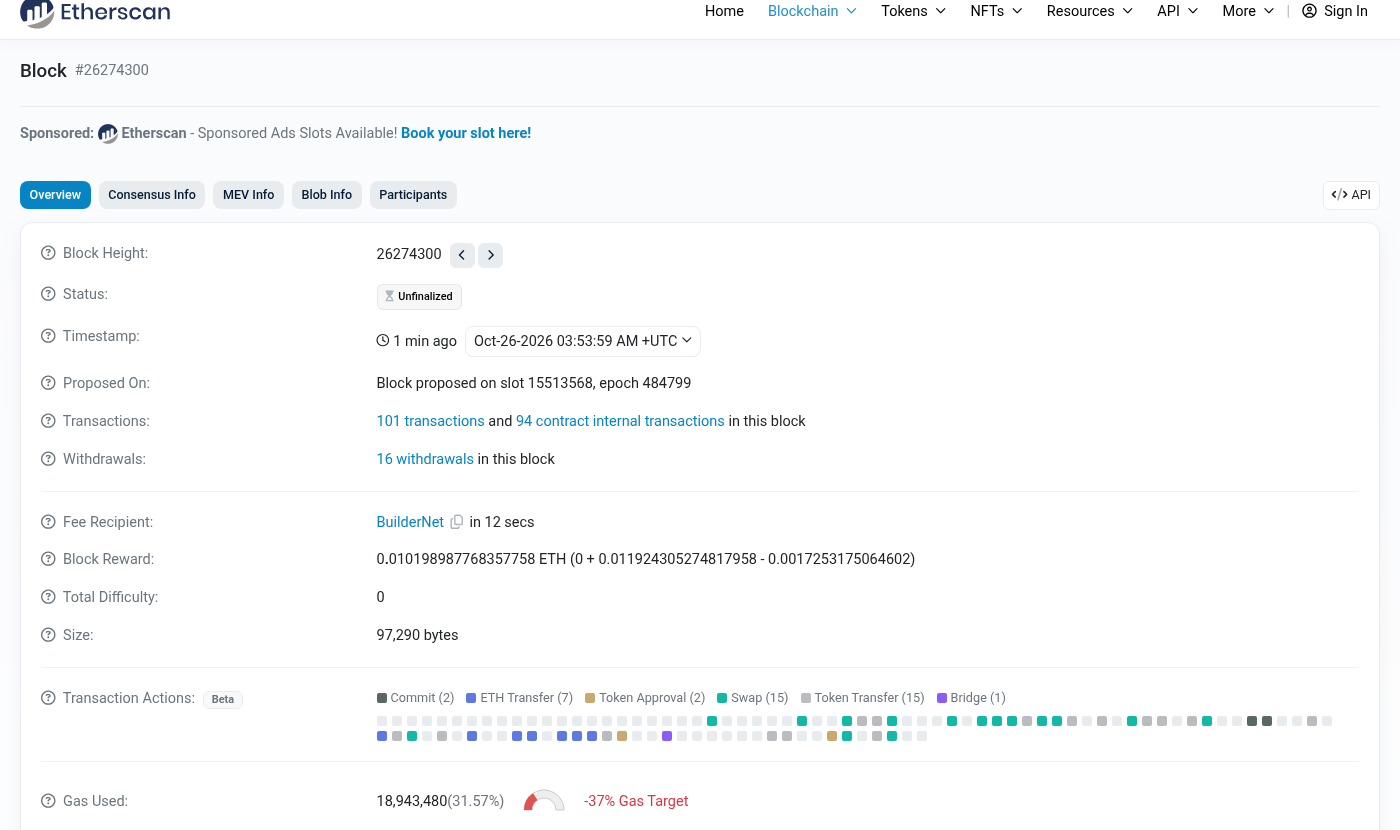Click the Book your slot here link

pos(466,133)
